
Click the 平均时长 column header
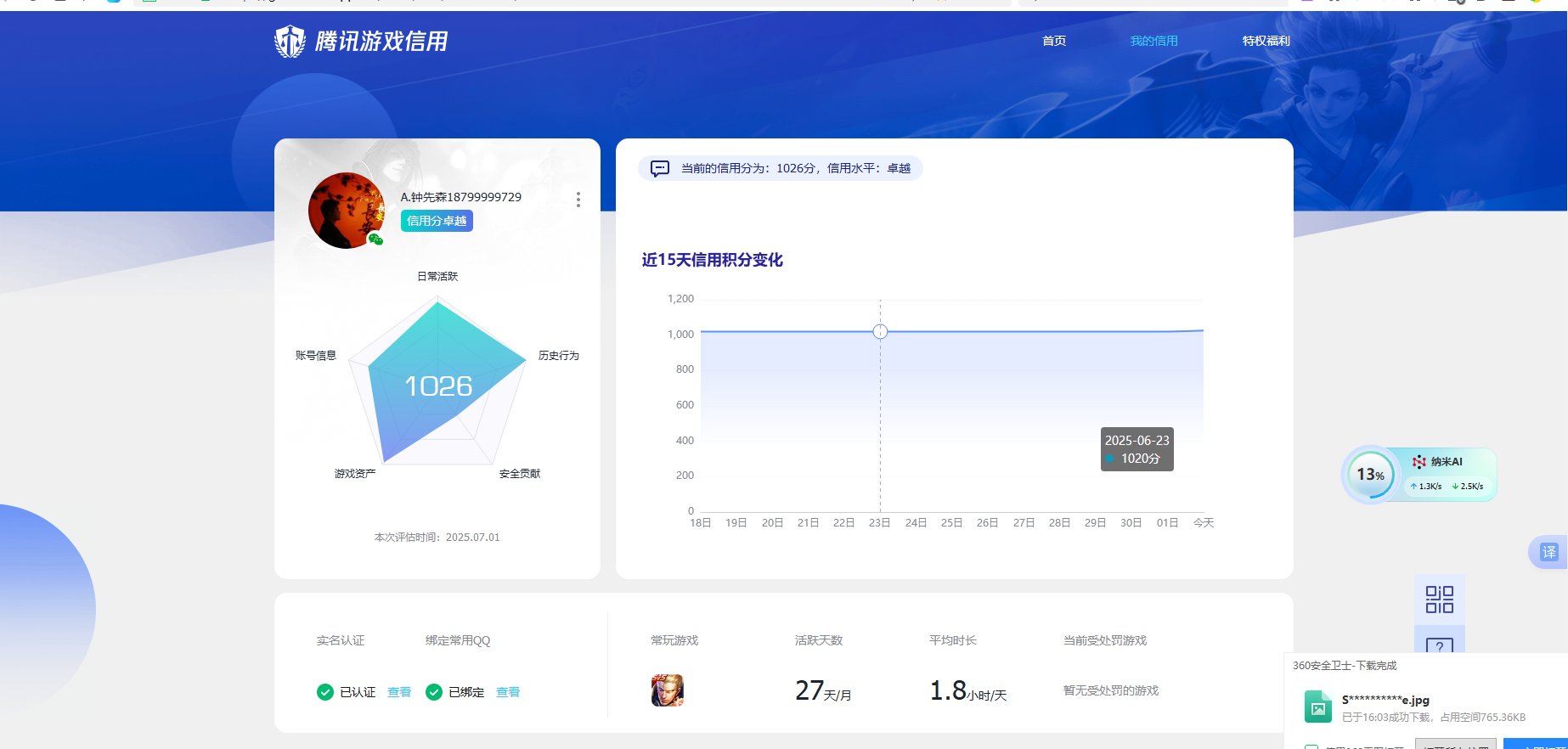(x=953, y=640)
